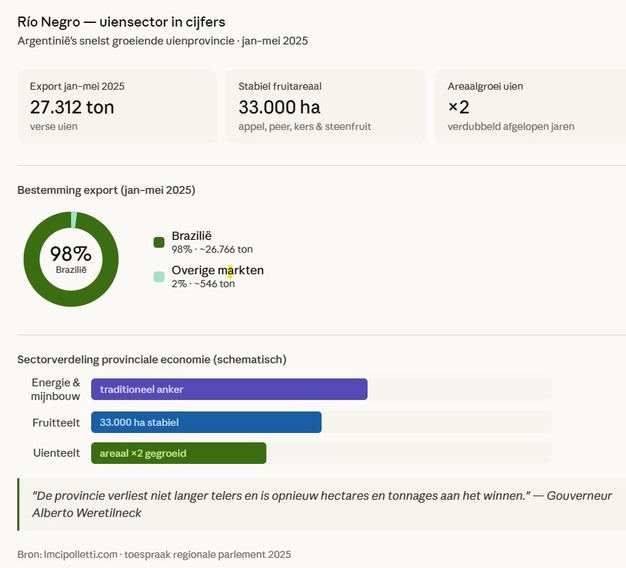Click the light teal Overige markten swatch

pos(158,277)
